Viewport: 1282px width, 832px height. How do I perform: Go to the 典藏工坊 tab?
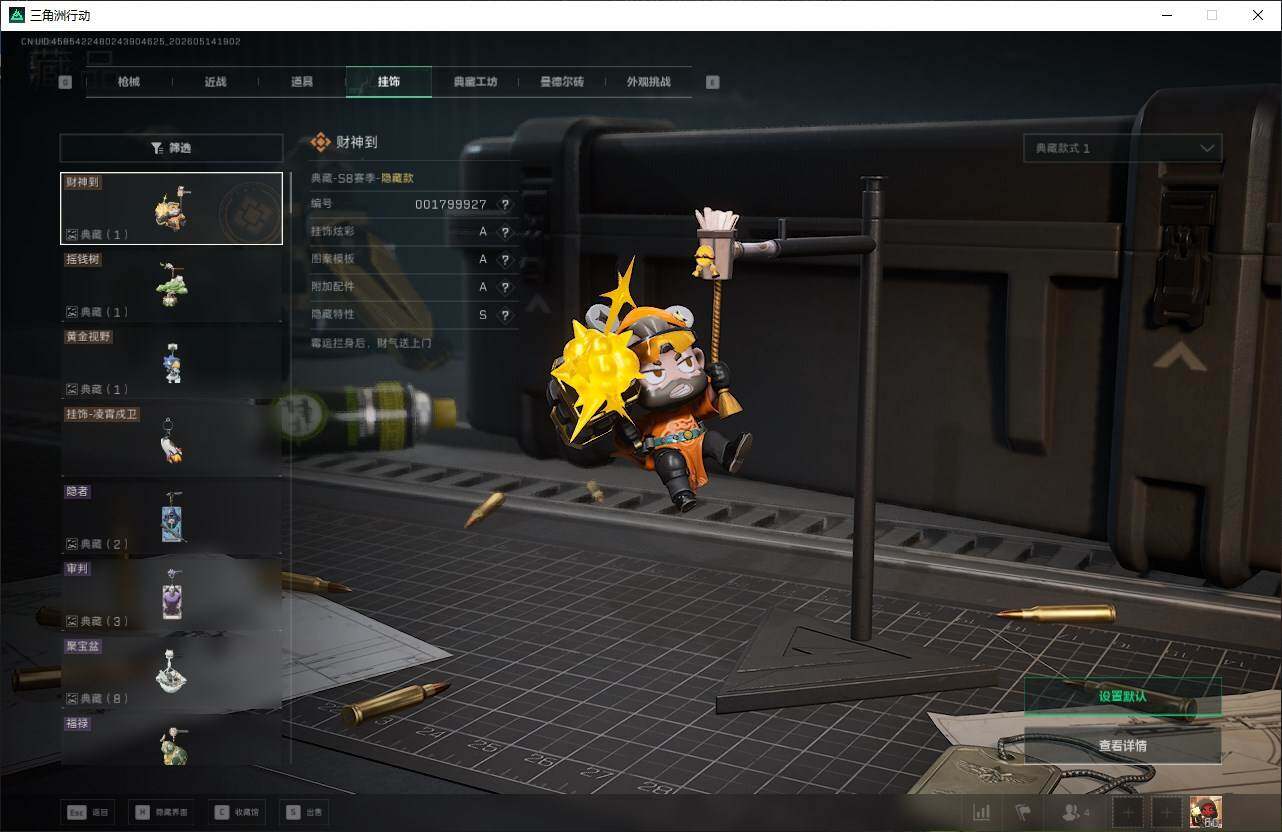click(475, 82)
